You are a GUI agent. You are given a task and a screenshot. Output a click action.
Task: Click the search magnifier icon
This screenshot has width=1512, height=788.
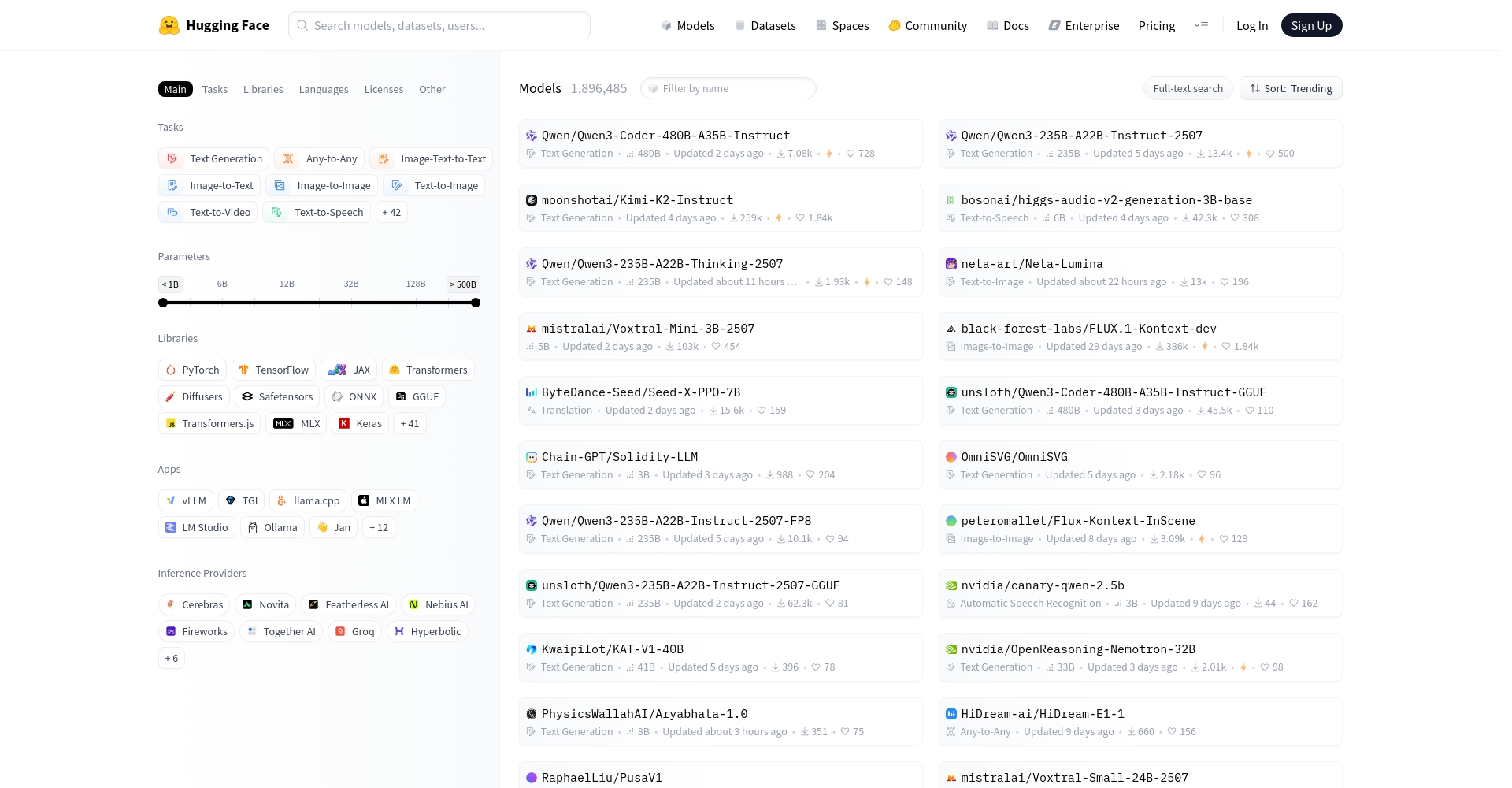[302, 25]
